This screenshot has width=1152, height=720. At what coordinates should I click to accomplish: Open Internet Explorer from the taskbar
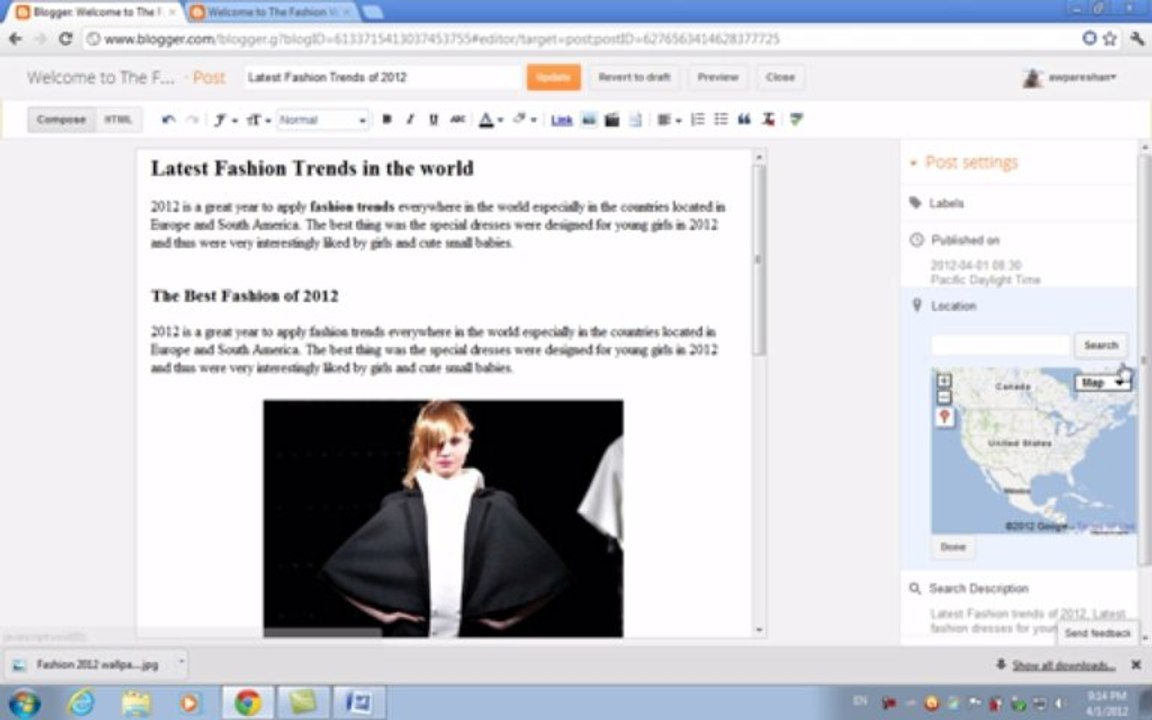81,703
